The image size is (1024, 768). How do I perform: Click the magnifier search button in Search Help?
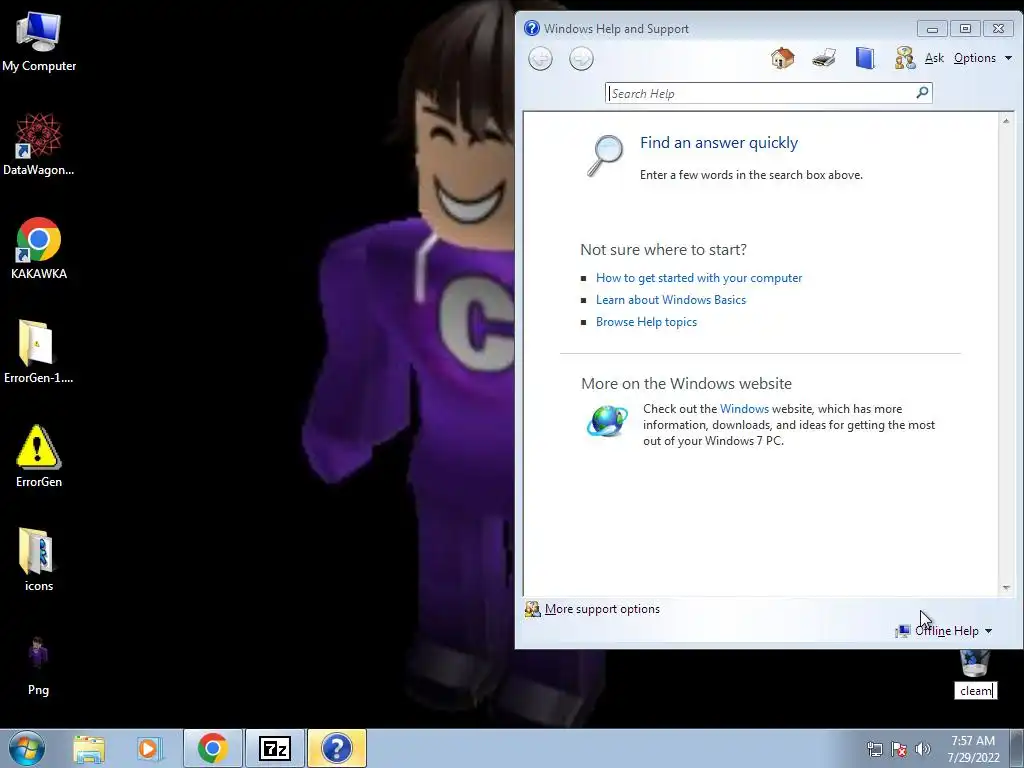coord(922,93)
